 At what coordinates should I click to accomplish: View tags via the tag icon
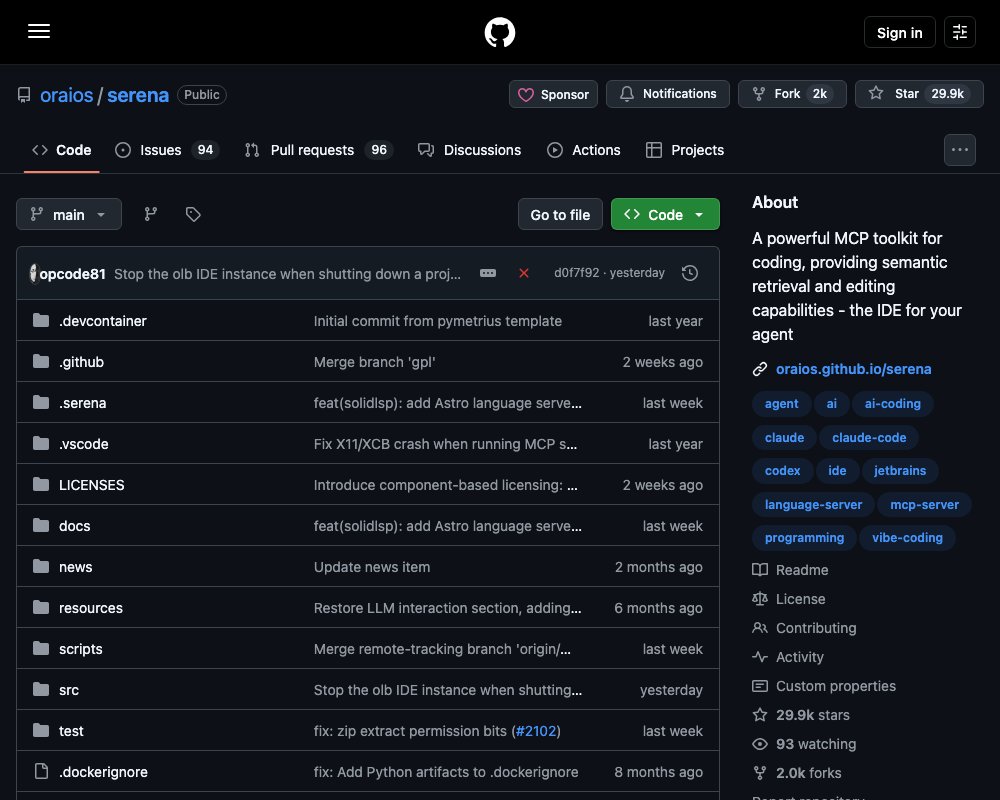pos(193,214)
